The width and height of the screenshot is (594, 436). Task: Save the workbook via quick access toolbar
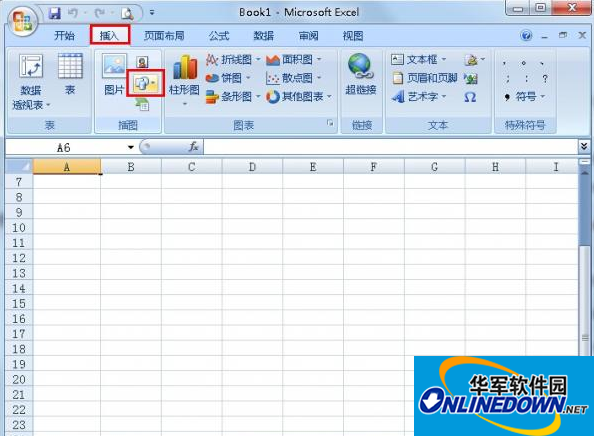click(x=55, y=13)
